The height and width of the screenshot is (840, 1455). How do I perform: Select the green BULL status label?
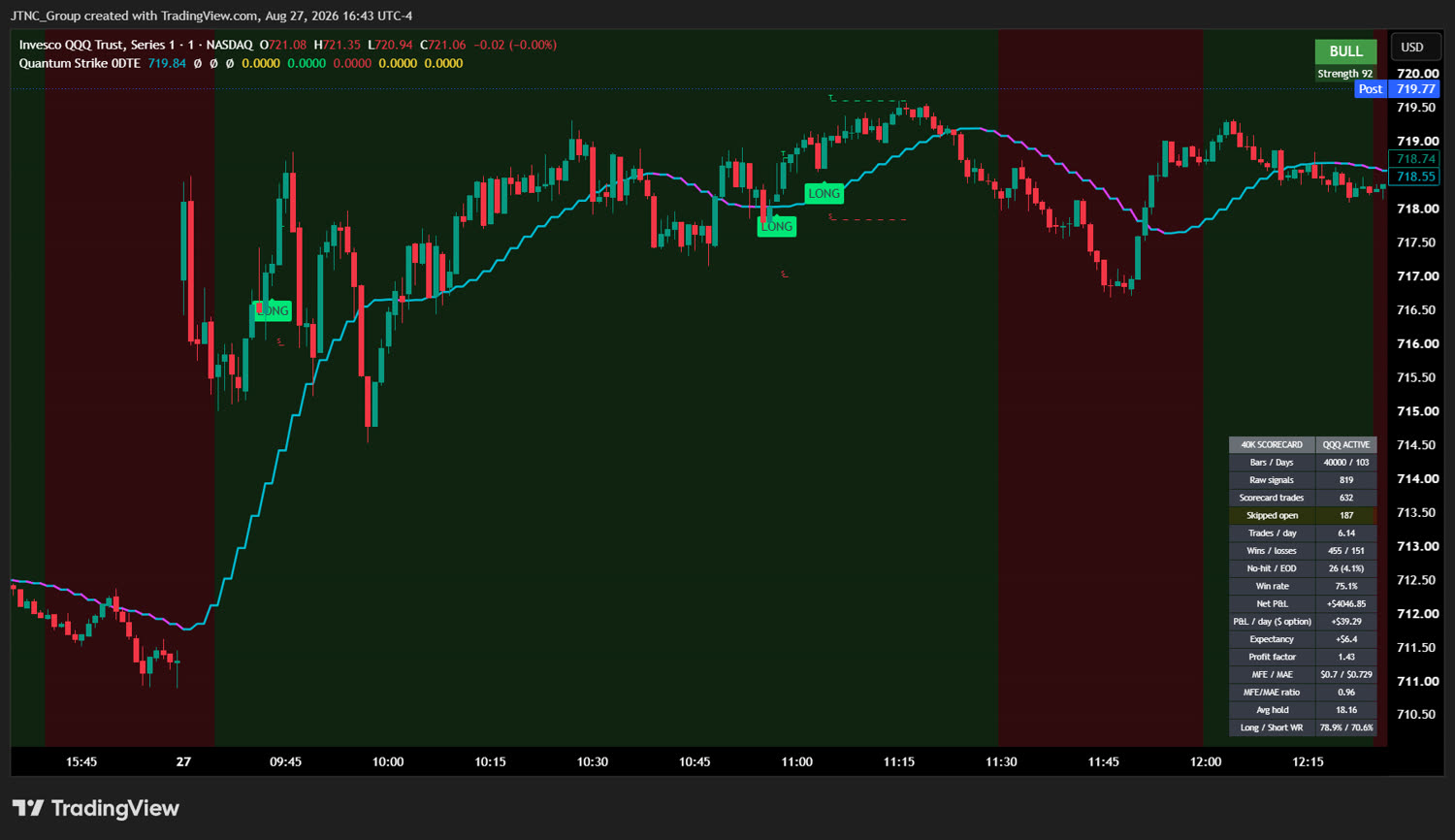(x=1345, y=51)
